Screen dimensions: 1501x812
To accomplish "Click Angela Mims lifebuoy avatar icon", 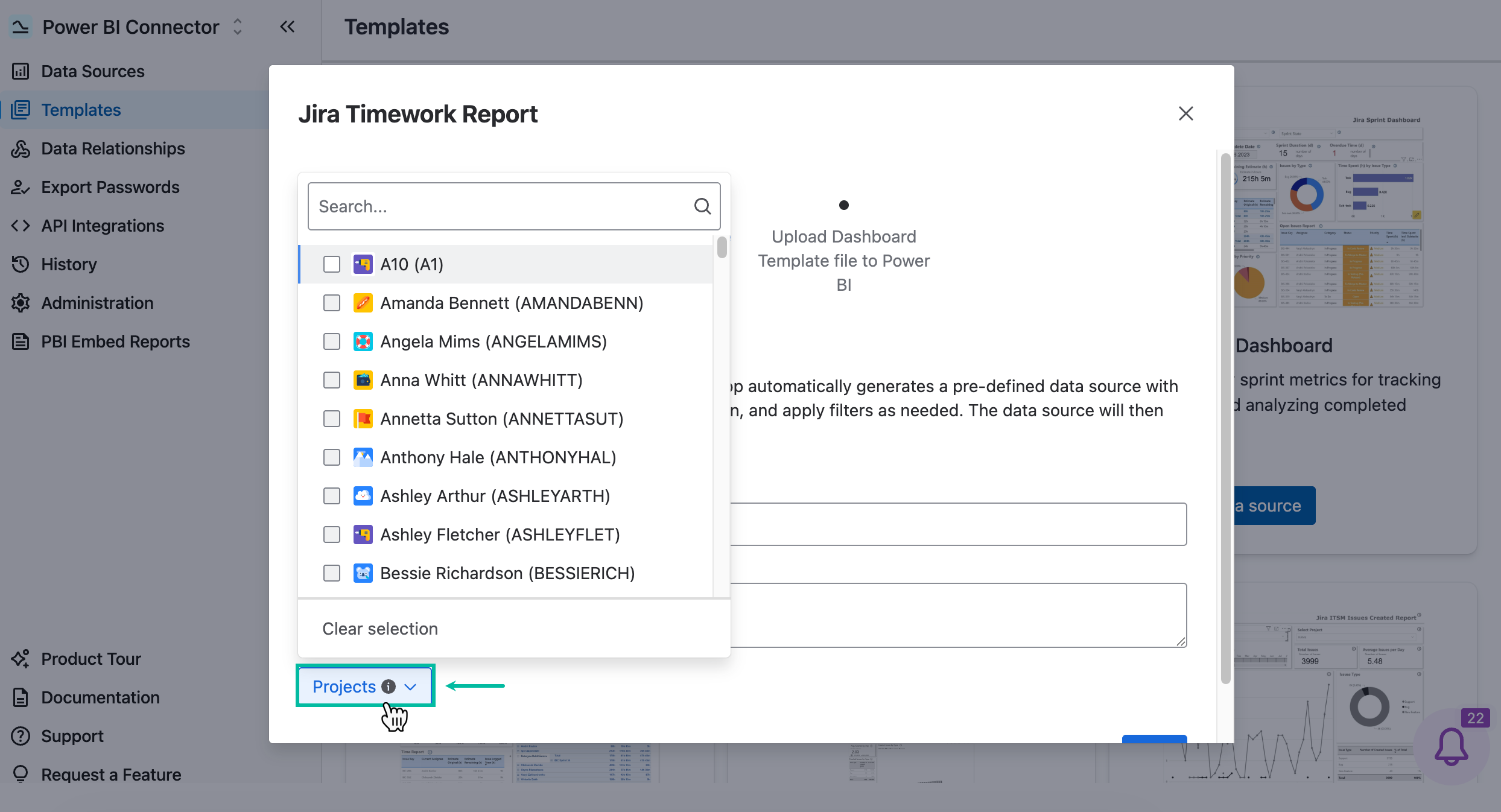I will pos(363,341).
